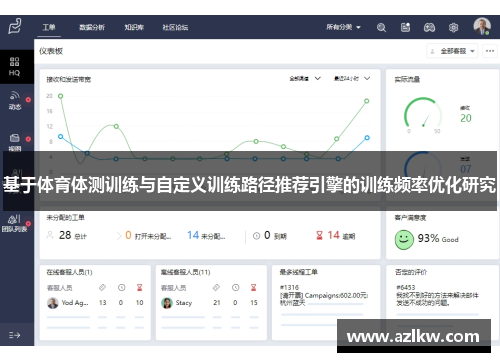This screenshot has width=500, height=362.
Task: Go to the 社区论坛 tab
Action: click(x=175, y=27)
